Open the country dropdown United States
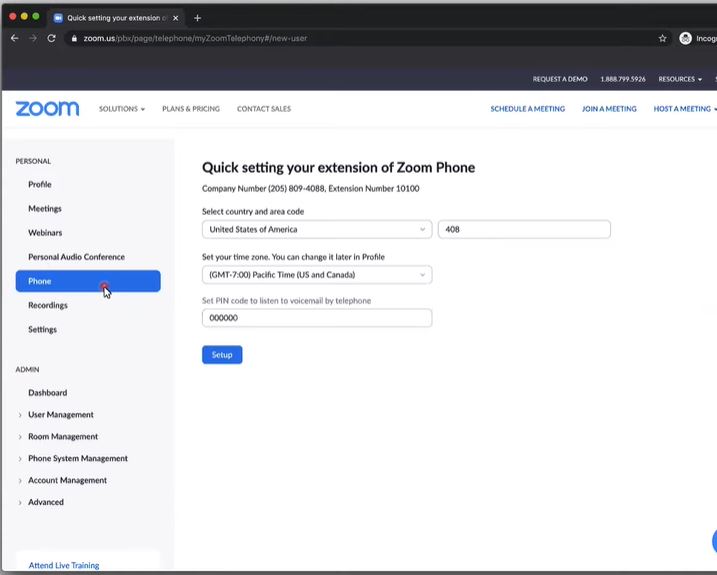The image size is (717, 575). 317,229
